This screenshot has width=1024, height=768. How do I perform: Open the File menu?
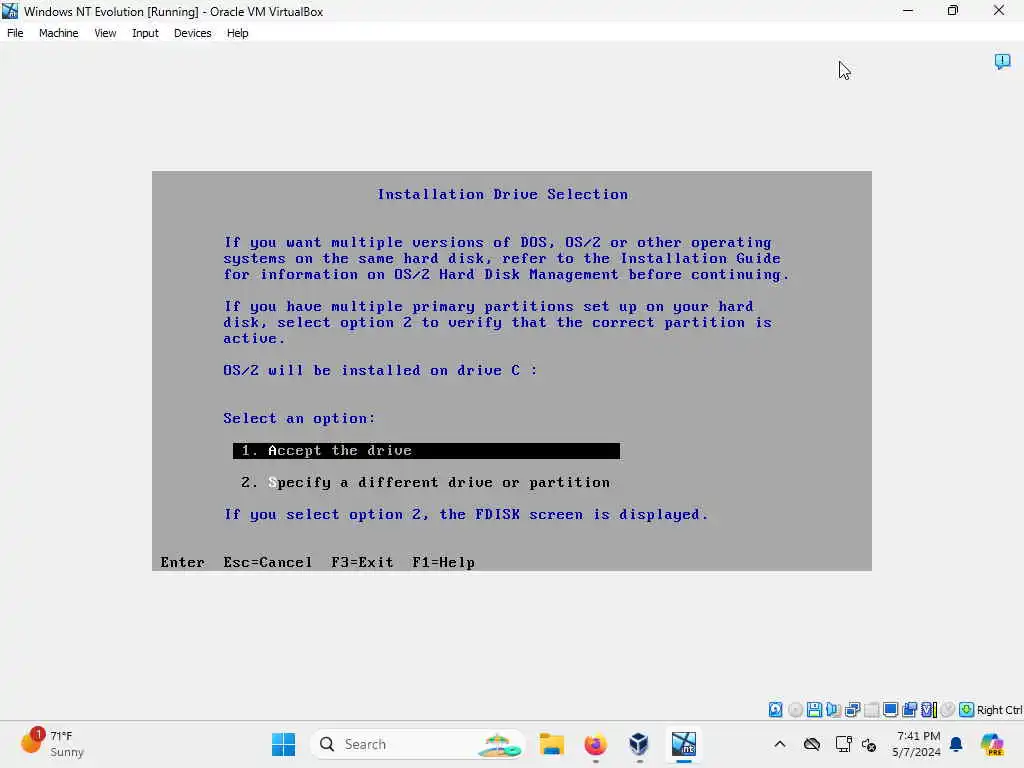[x=15, y=33]
